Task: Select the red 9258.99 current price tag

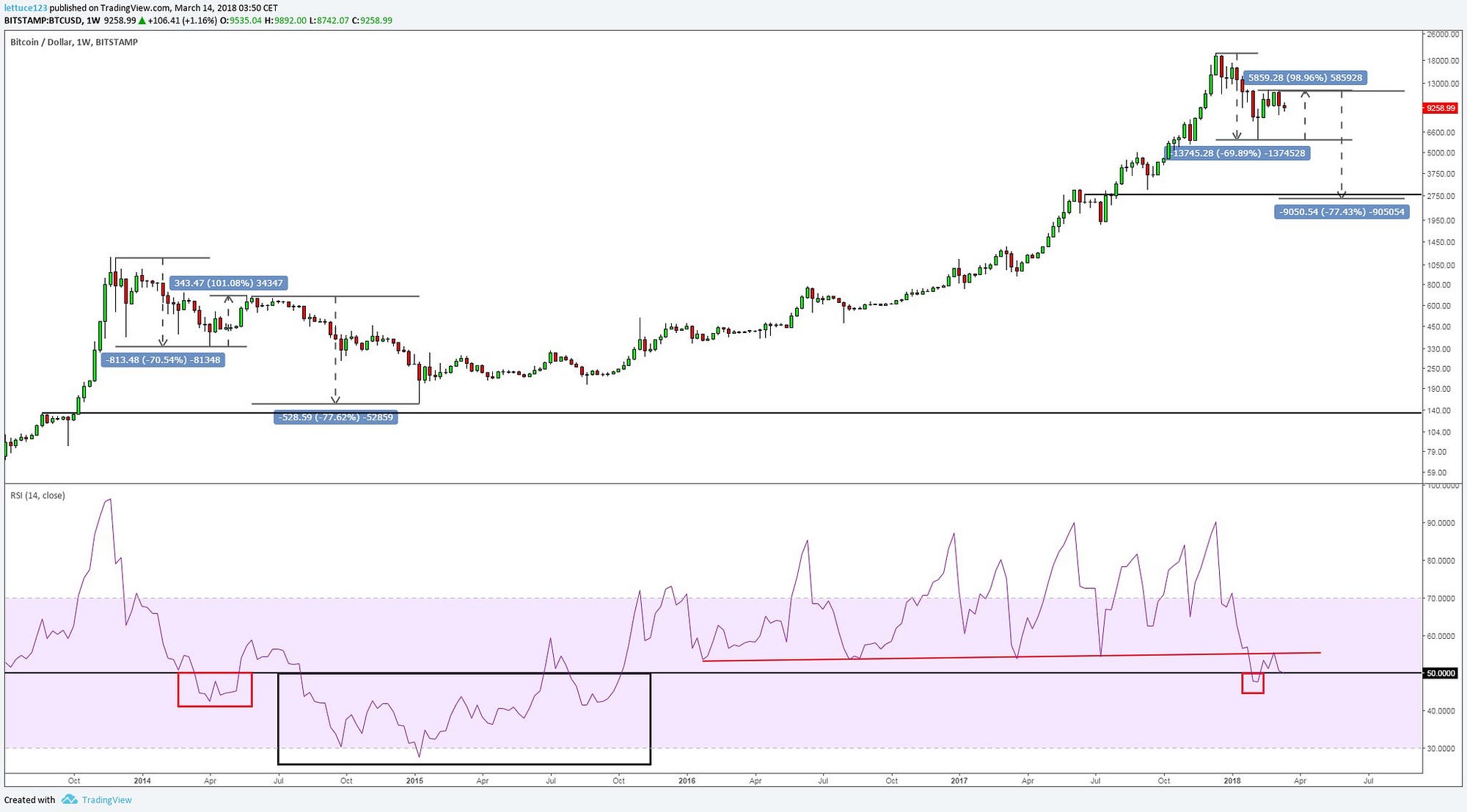Action: point(1440,108)
